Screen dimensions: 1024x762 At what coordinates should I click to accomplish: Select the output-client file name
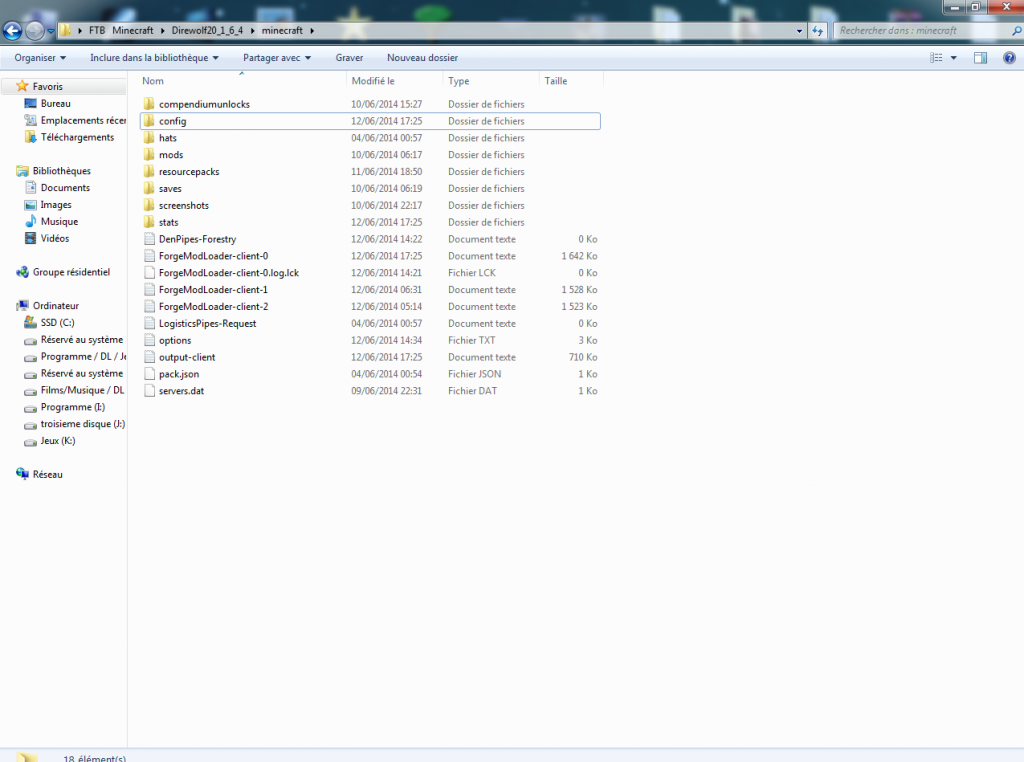[x=187, y=357]
